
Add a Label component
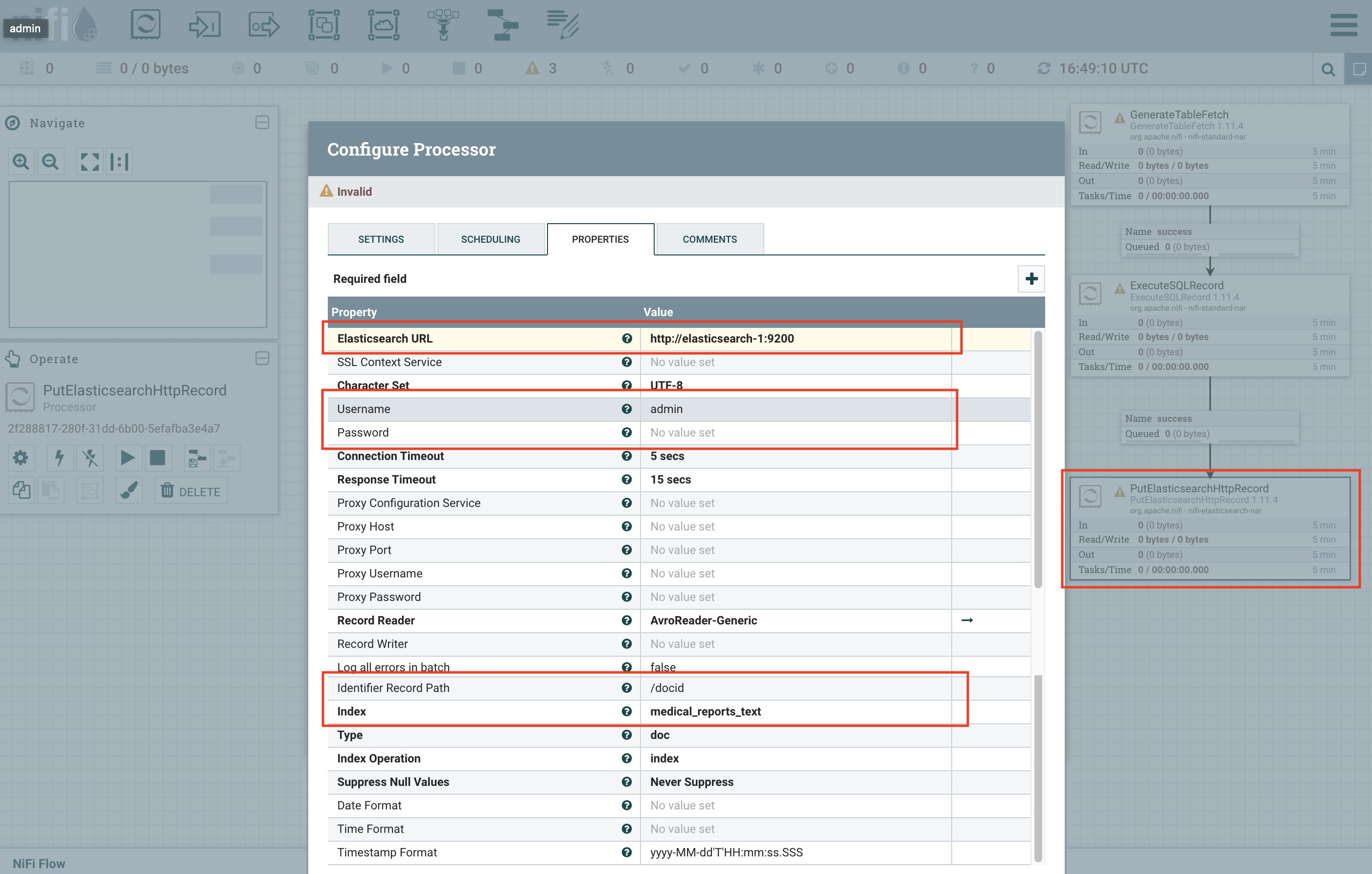[x=563, y=24]
